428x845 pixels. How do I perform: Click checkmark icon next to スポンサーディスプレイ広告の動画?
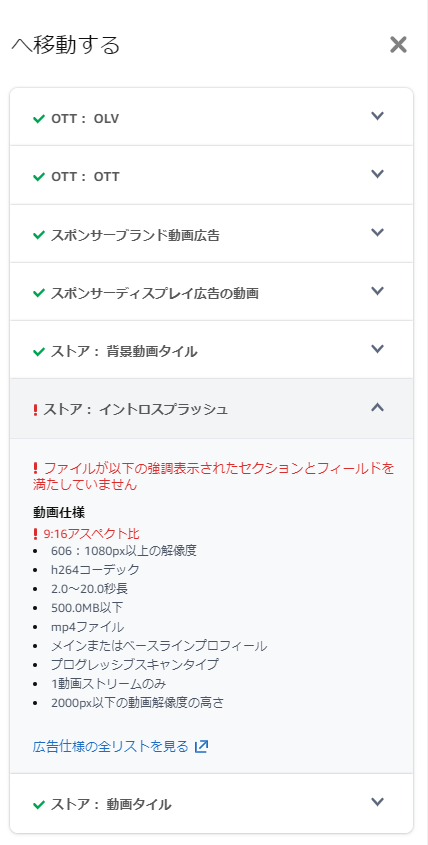(39, 294)
